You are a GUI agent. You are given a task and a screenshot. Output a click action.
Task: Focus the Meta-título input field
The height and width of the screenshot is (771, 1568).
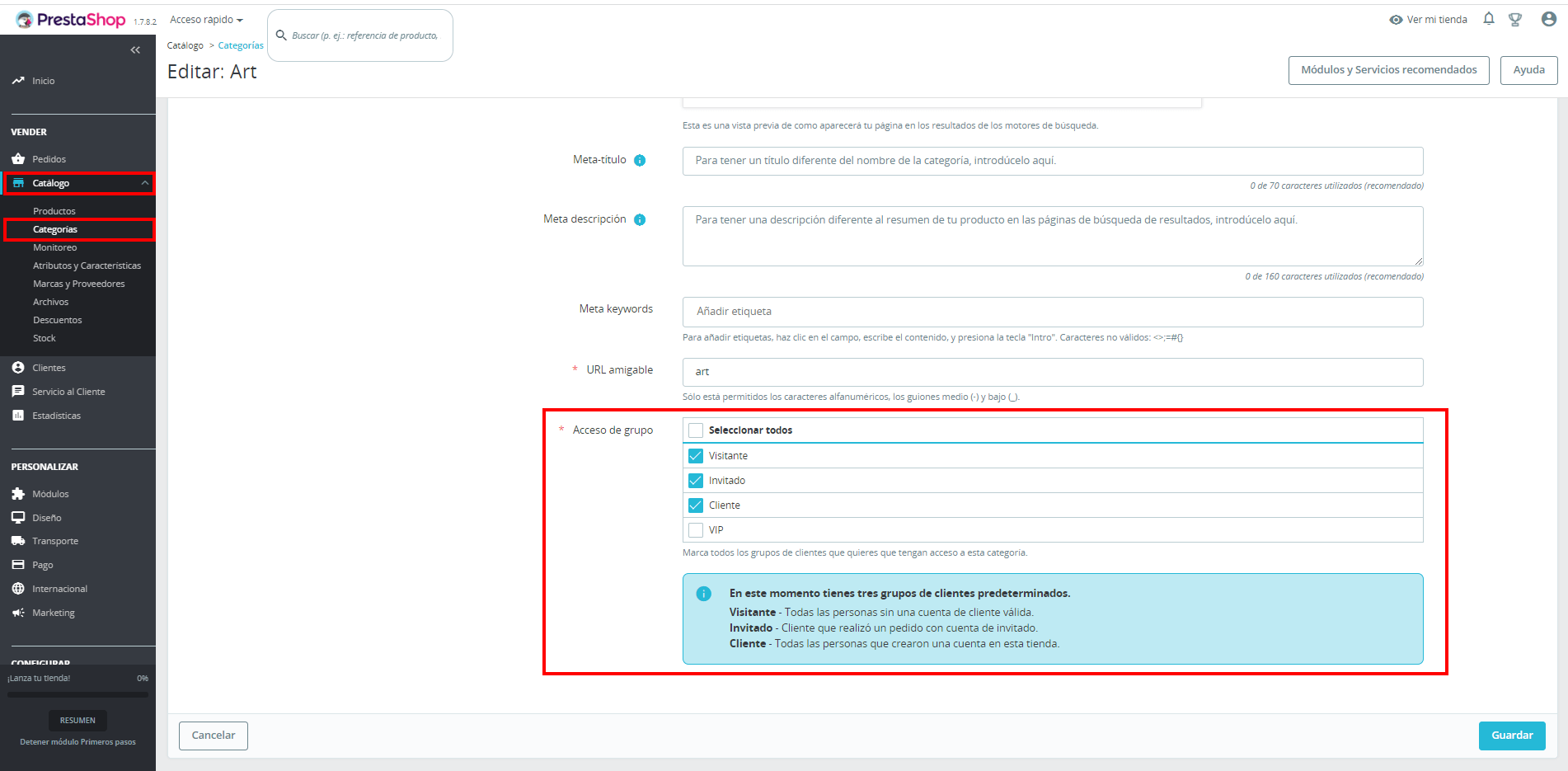click(x=1053, y=161)
